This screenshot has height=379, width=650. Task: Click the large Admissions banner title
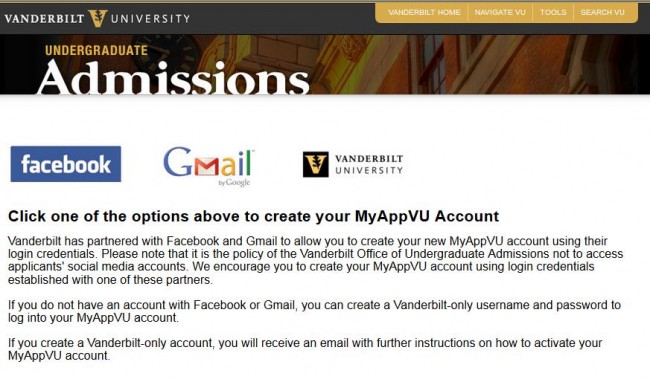173,78
